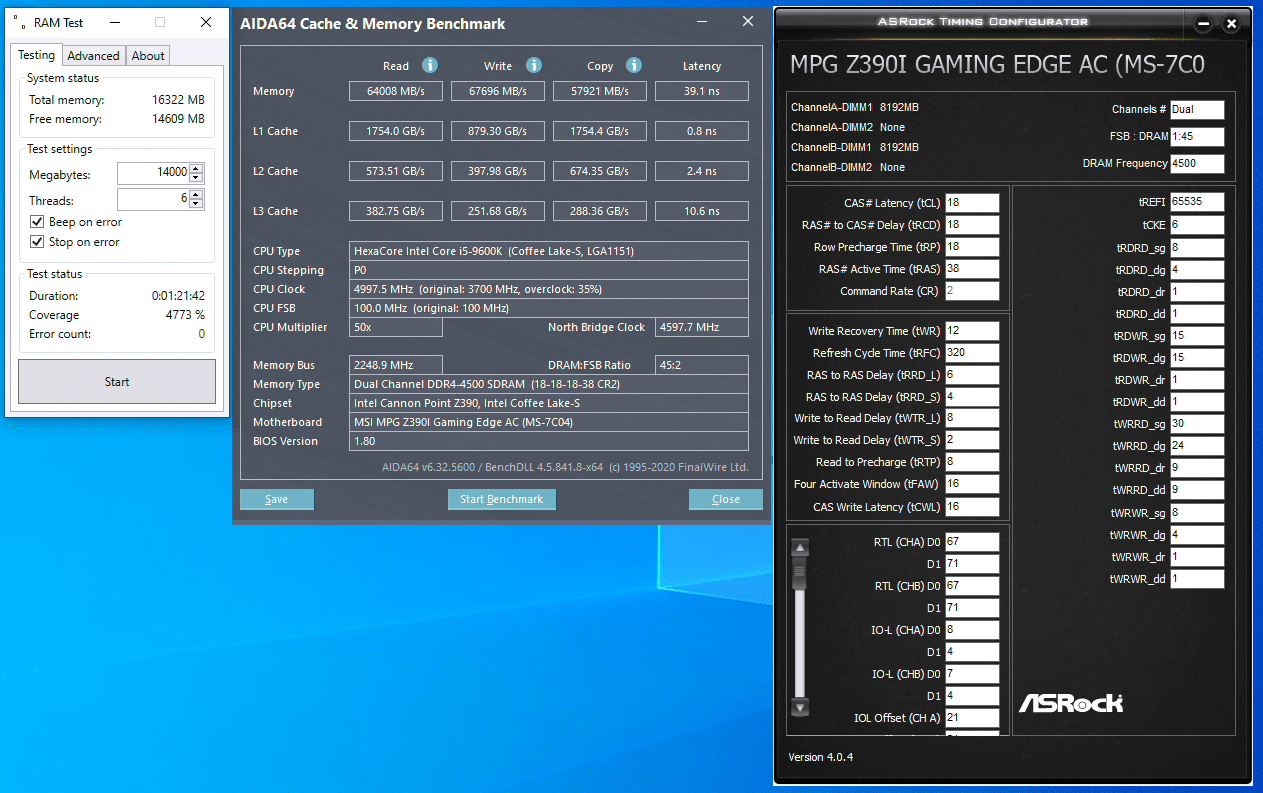The width and height of the screenshot is (1263, 793).
Task: Click the Read info icon in AIDA64
Action: click(x=430, y=65)
